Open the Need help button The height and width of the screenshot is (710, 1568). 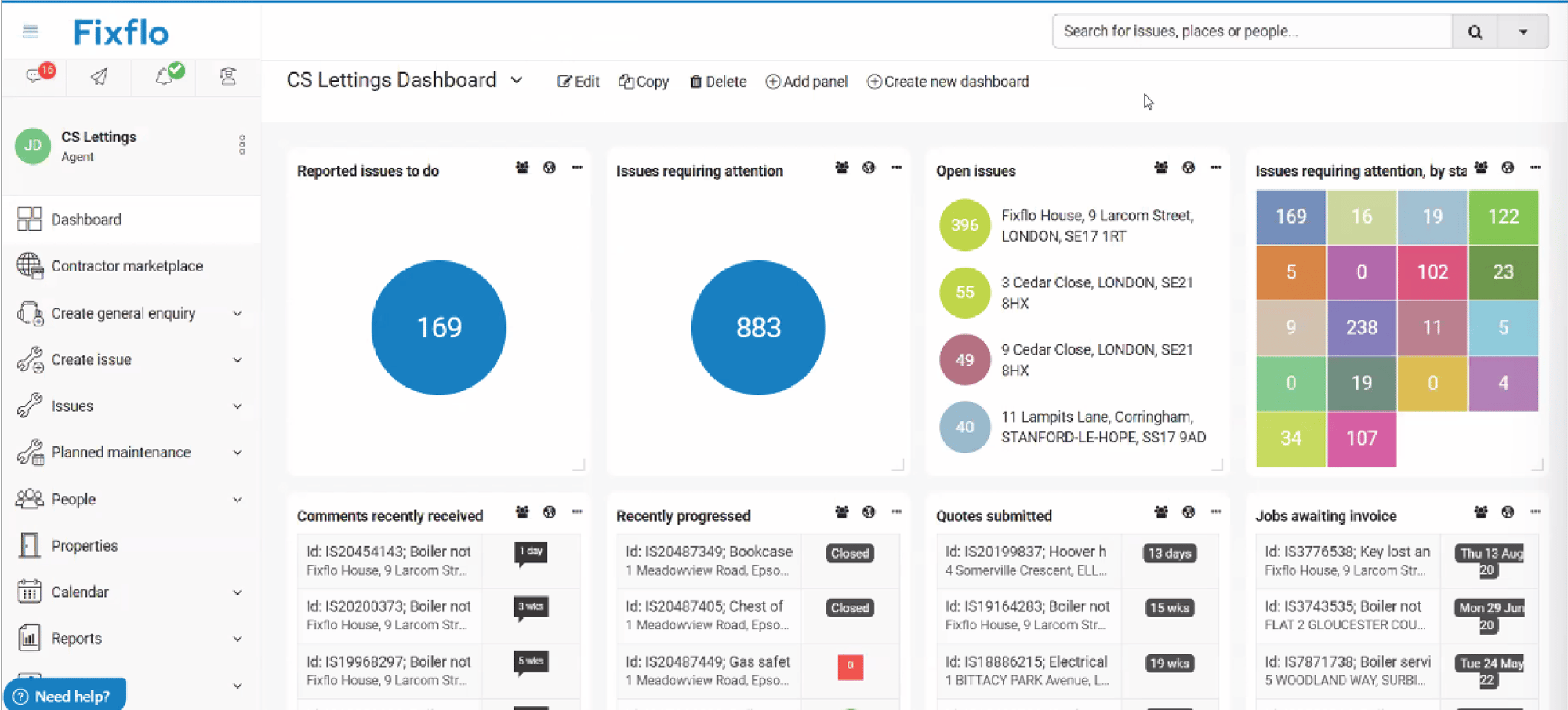tap(64, 694)
